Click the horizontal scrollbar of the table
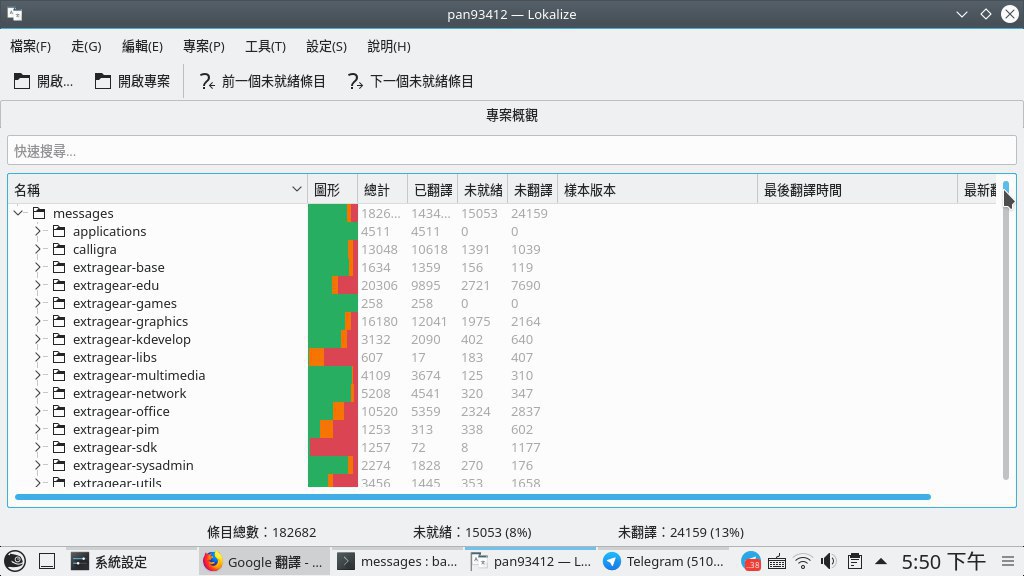The image size is (1024, 576). [x=473, y=497]
